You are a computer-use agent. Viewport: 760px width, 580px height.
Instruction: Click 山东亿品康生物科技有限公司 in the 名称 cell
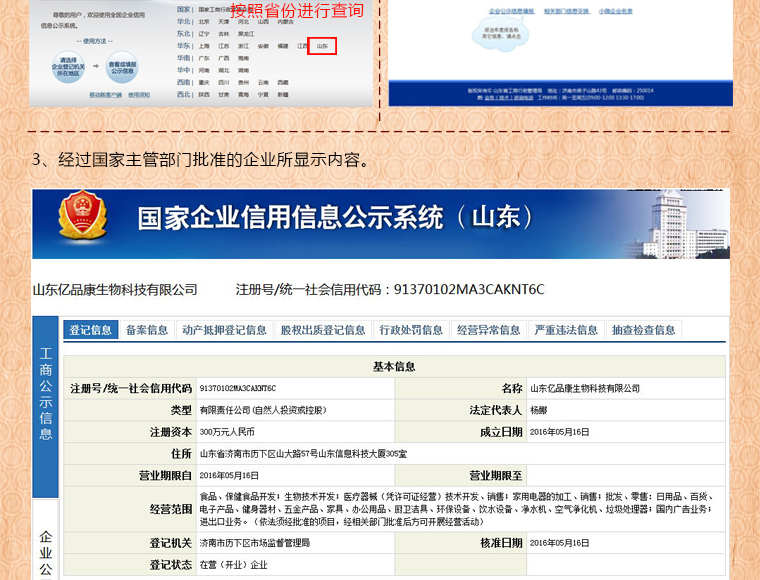coord(585,388)
